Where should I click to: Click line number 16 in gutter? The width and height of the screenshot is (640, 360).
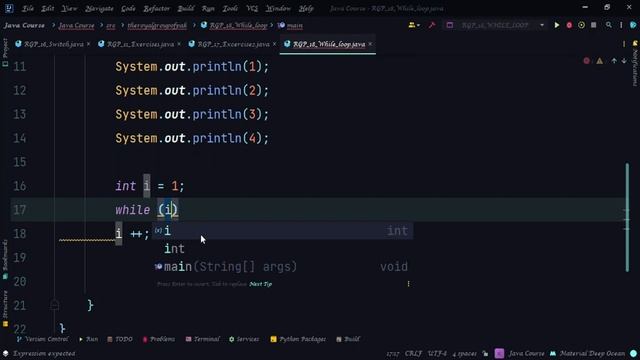tap(20, 186)
